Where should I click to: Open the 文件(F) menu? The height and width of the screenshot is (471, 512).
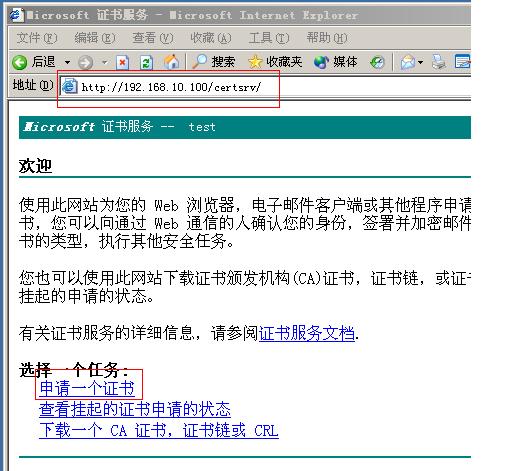coord(37,38)
